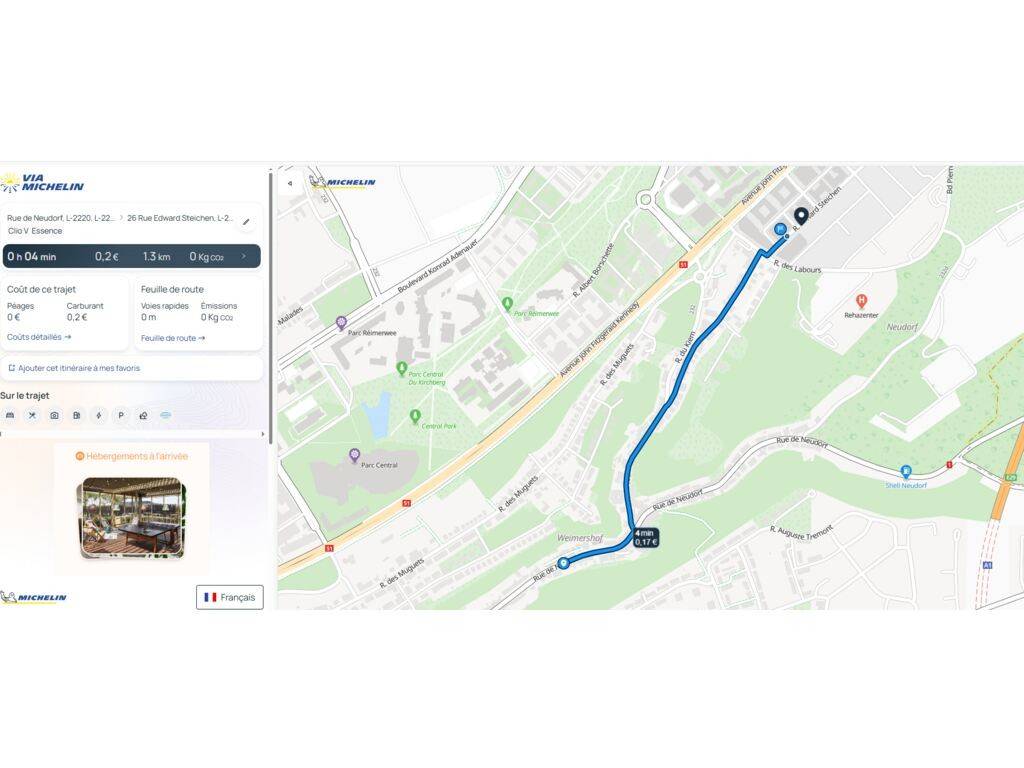Show restaurants along the route
Image resolution: width=1024 pixels, height=768 pixels.
coord(32,415)
